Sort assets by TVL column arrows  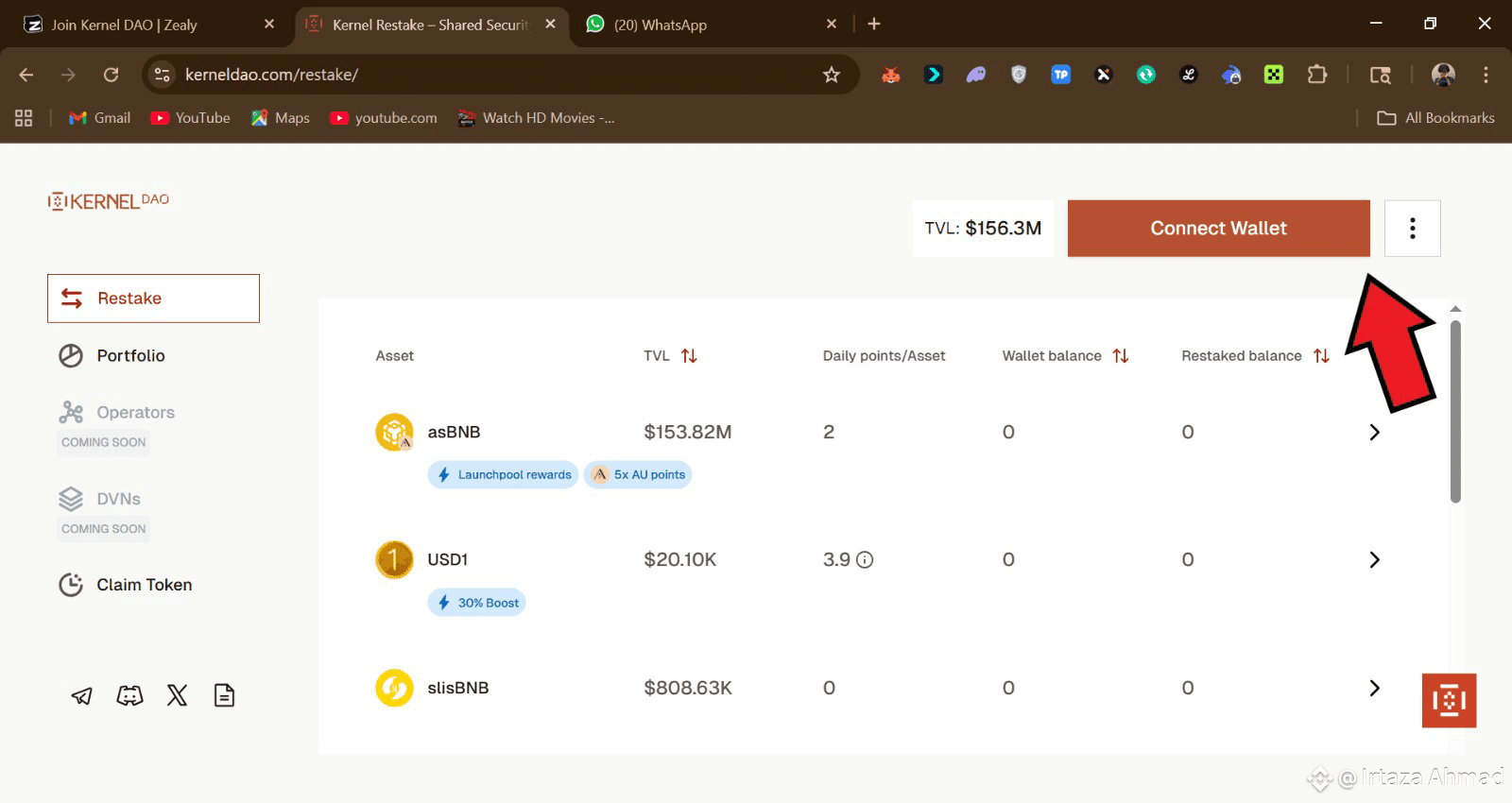click(689, 356)
